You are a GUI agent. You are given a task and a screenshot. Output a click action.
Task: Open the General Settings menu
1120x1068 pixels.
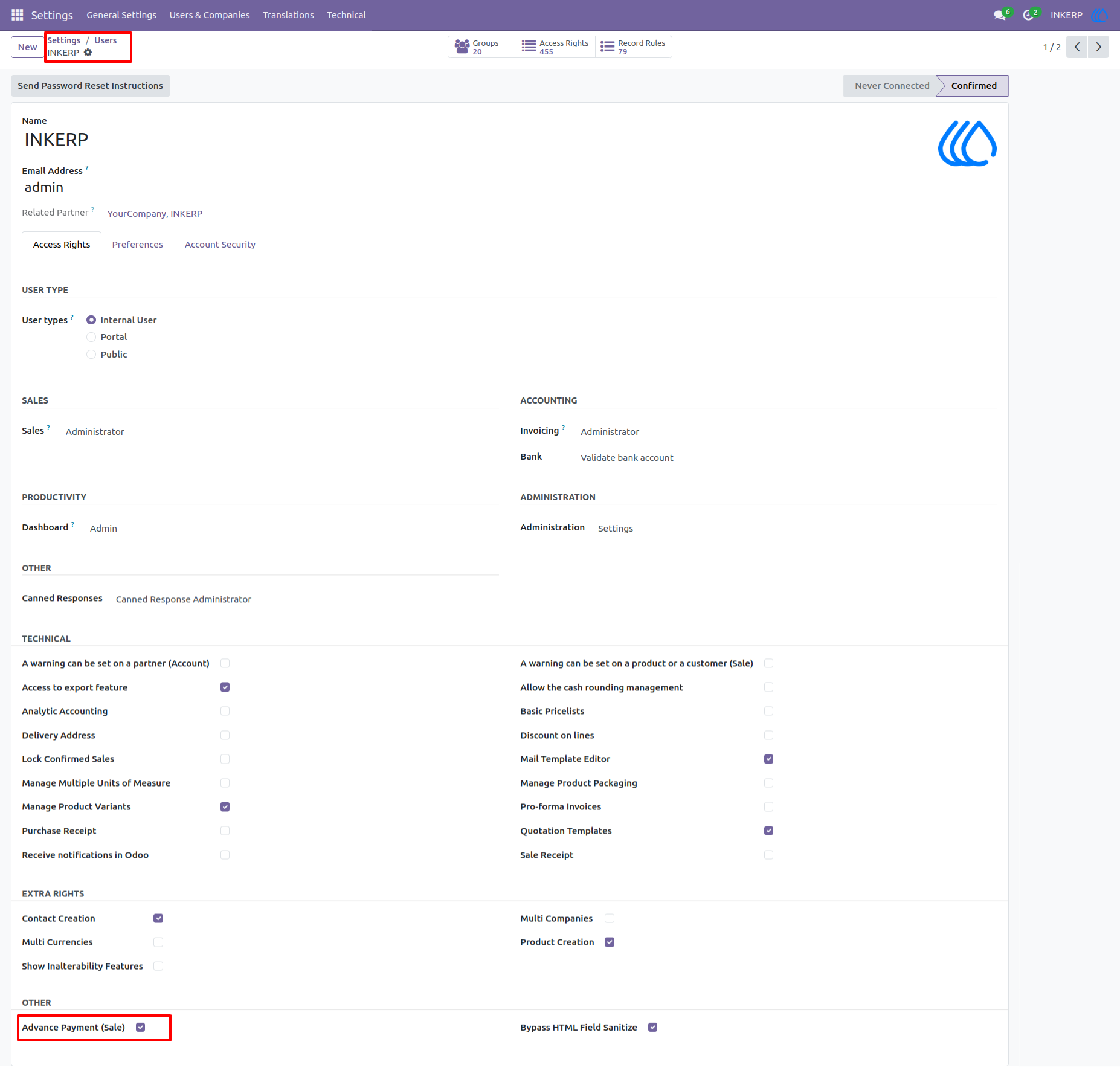(x=121, y=14)
